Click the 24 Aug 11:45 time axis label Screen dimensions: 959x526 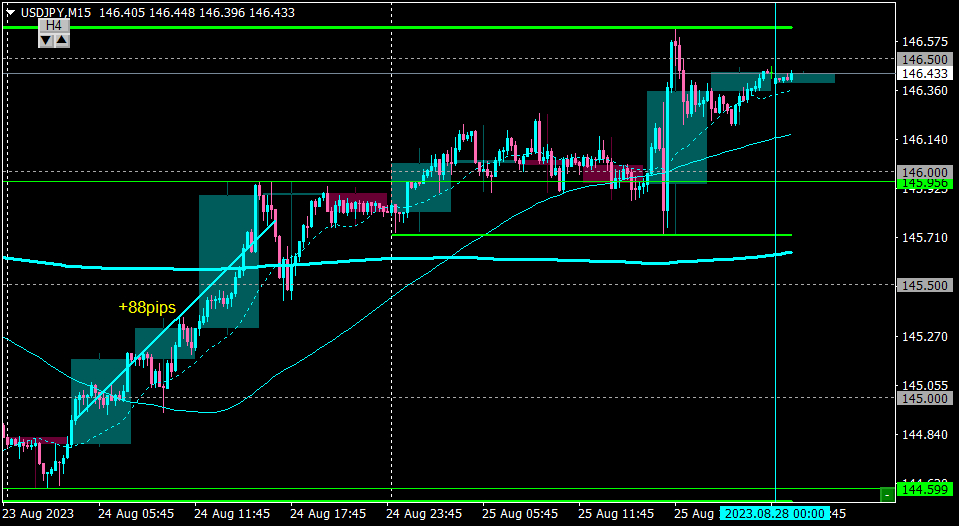click(232, 513)
